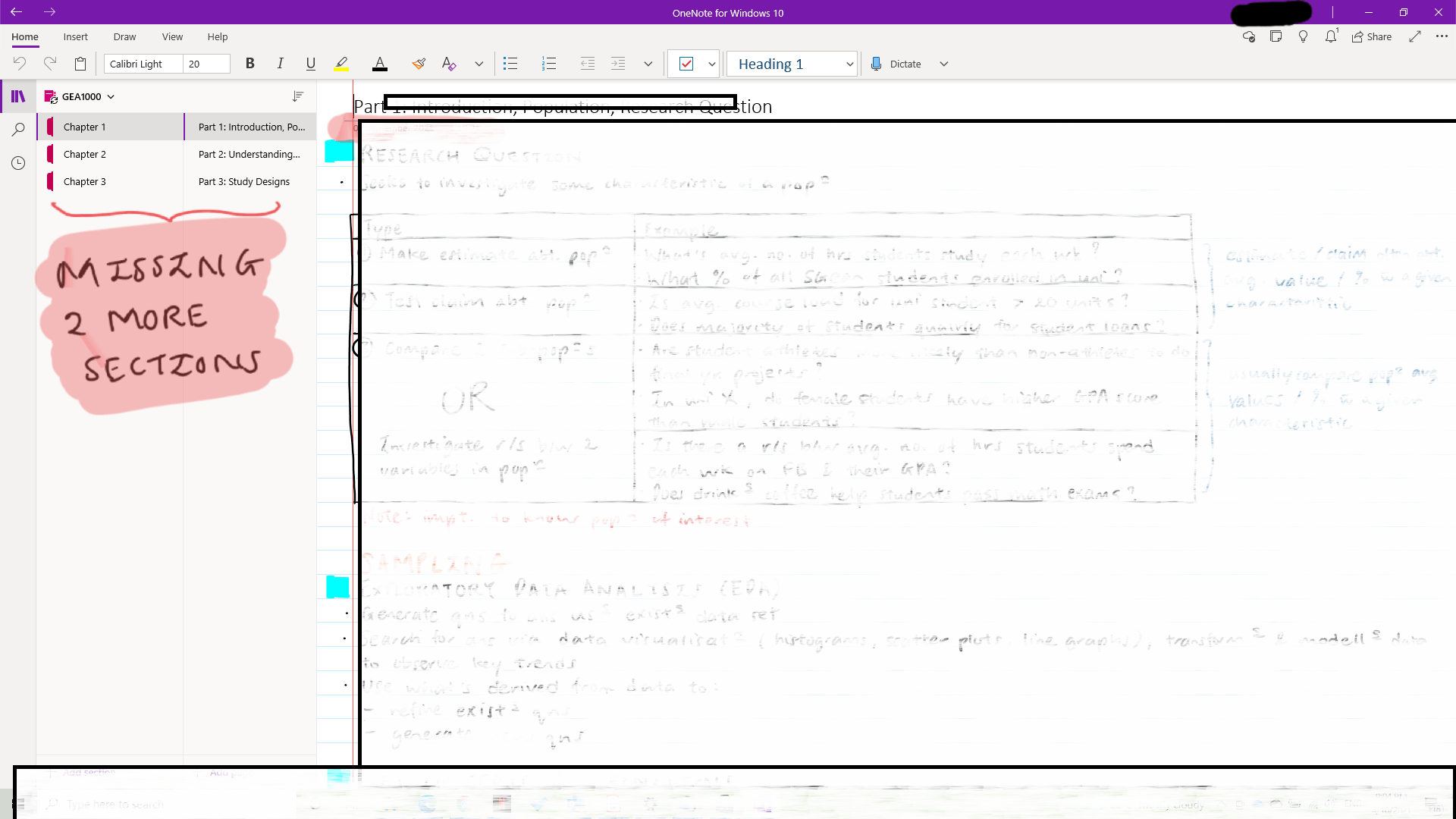Switch to the Draw tab

point(124,36)
